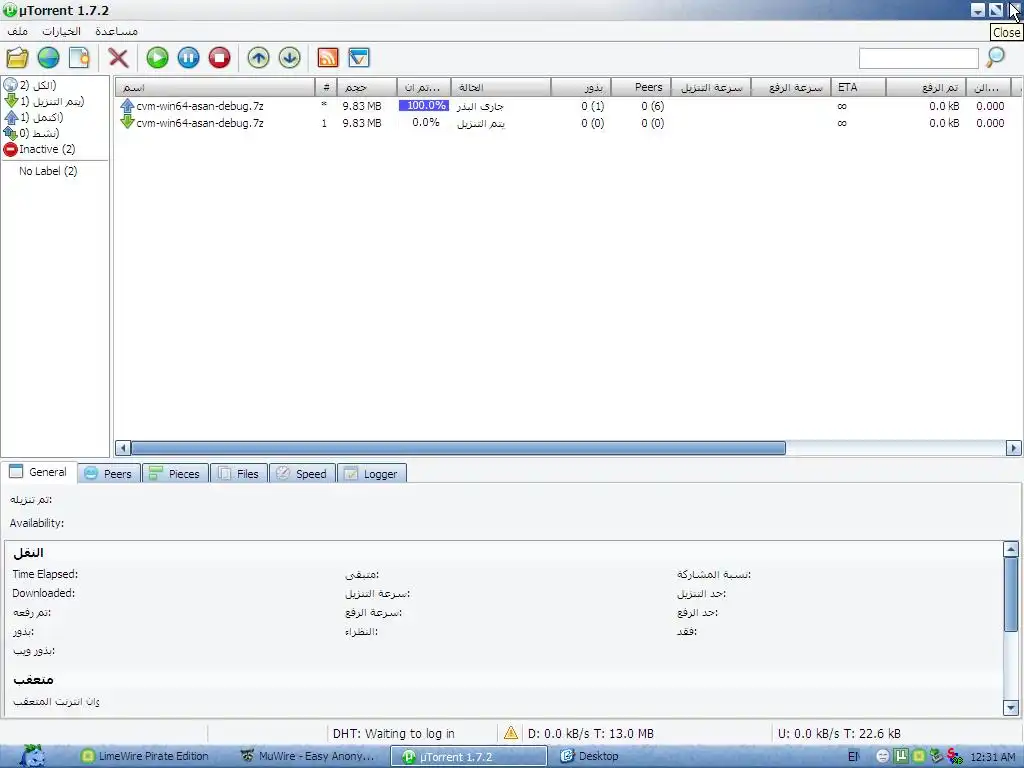Select the downloading cvm-win64-asan-debug.7z row

tap(568, 123)
